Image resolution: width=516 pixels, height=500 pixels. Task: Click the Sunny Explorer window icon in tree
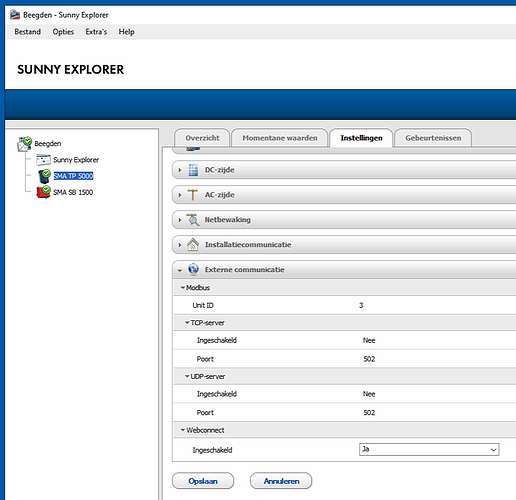point(43,160)
